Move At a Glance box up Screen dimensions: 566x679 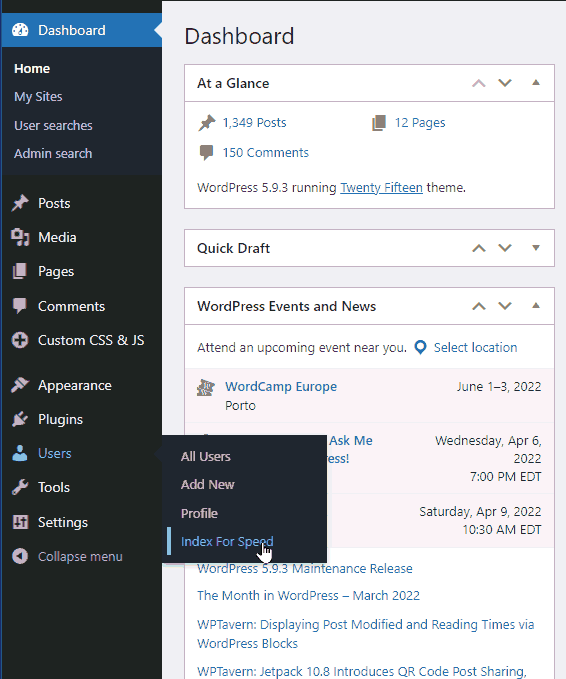pos(479,83)
